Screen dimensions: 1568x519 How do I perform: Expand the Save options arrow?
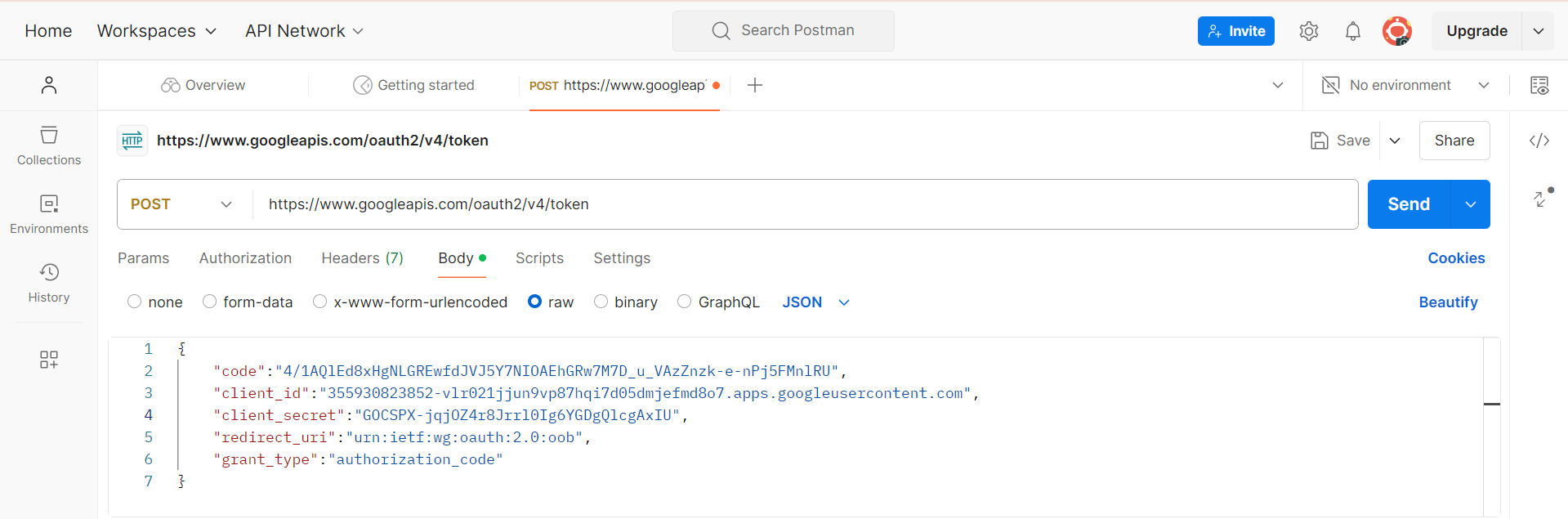coord(1395,141)
